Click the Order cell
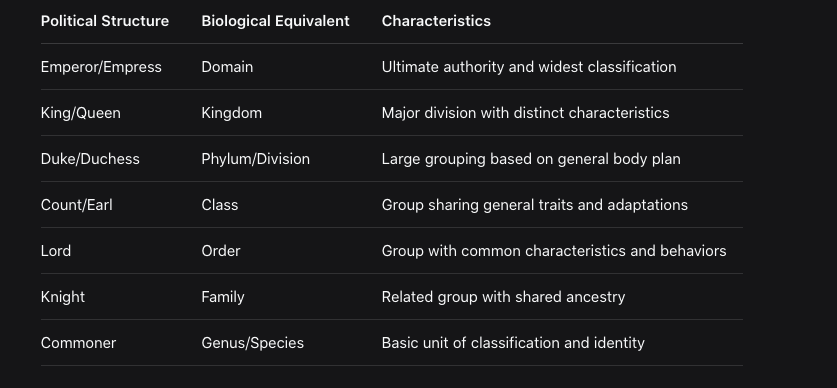This screenshot has width=837, height=388. [x=220, y=251]
